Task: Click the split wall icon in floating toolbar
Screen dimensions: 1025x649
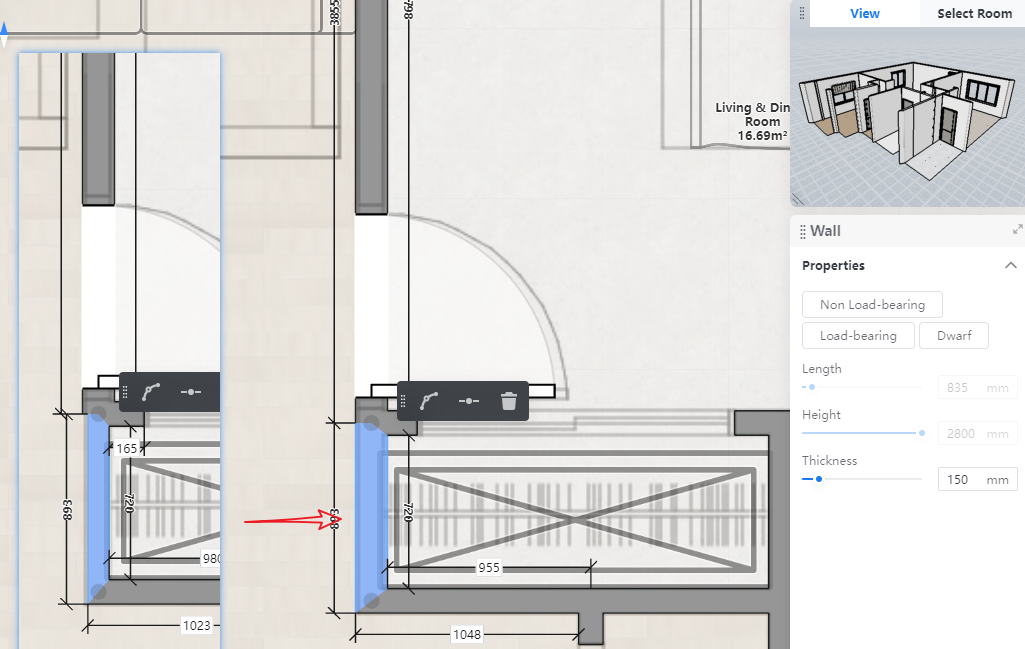Action: [x=469, y=401]
